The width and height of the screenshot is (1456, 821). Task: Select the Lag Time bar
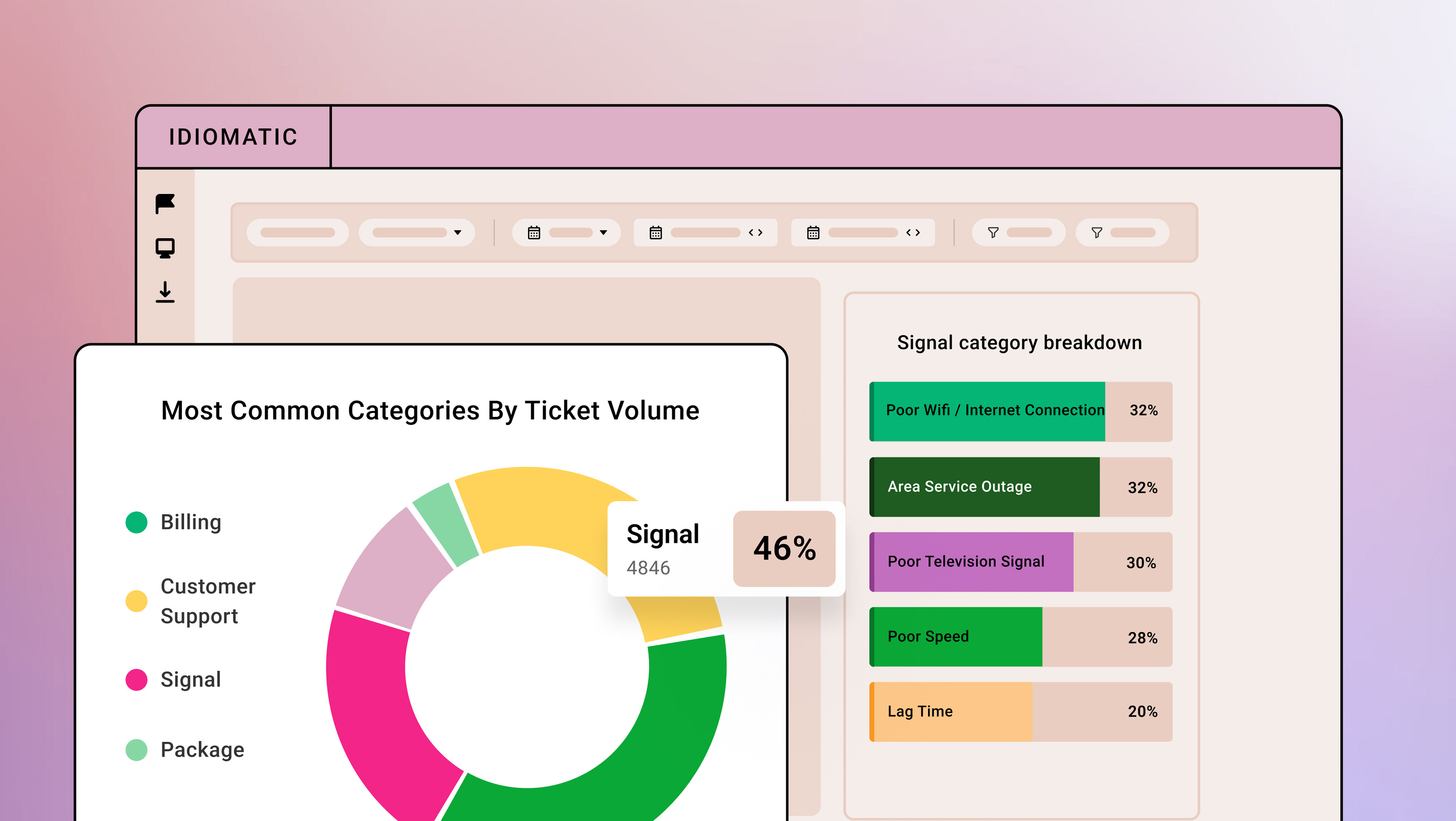pos(952,712)
